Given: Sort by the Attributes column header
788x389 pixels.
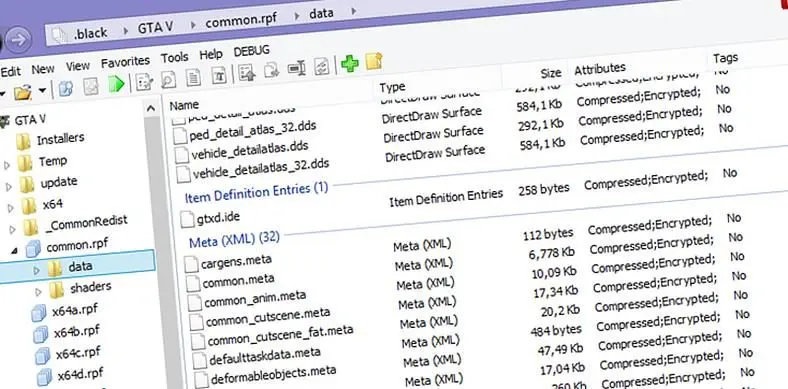Looking at the screenshot, I should tap(600, 68).
